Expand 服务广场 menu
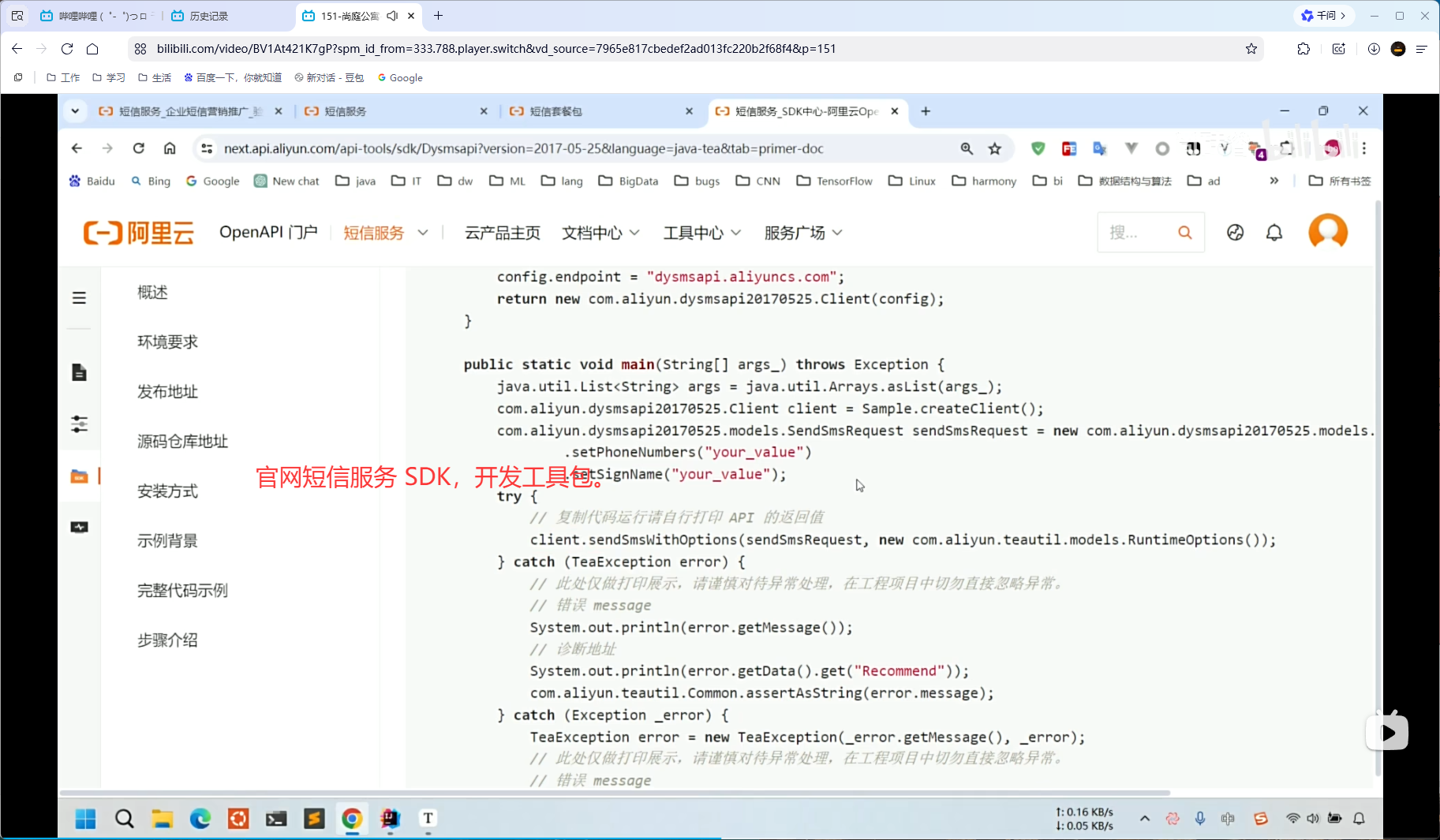The height and width of the screenshot is (840, 1440). (803, 233)
